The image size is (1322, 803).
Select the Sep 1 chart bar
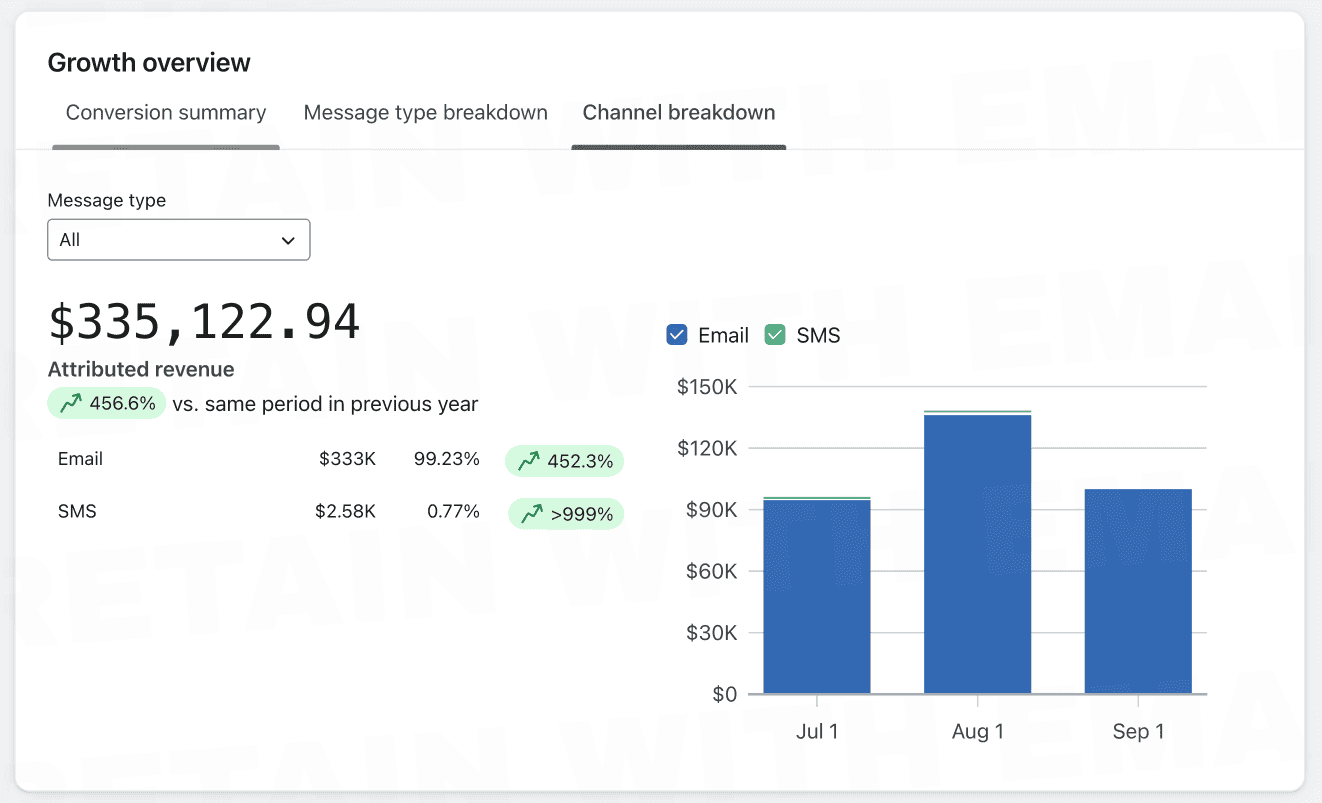(x=1138, y=591)
